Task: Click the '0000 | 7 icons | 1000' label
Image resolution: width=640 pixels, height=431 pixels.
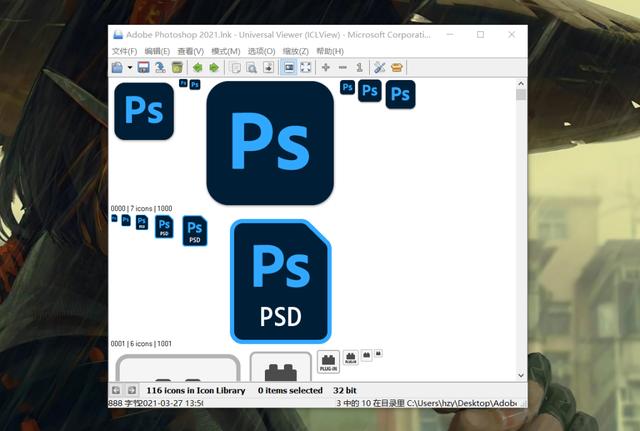Action: click(x=141, y=209)
